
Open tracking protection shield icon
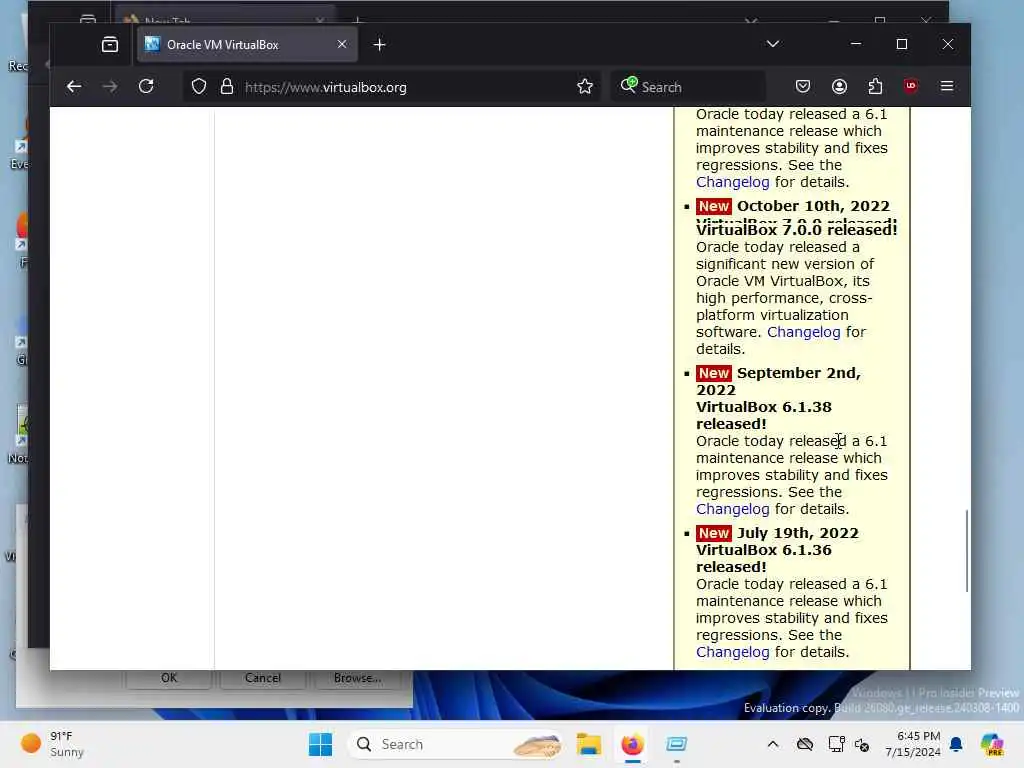(199, 86)
